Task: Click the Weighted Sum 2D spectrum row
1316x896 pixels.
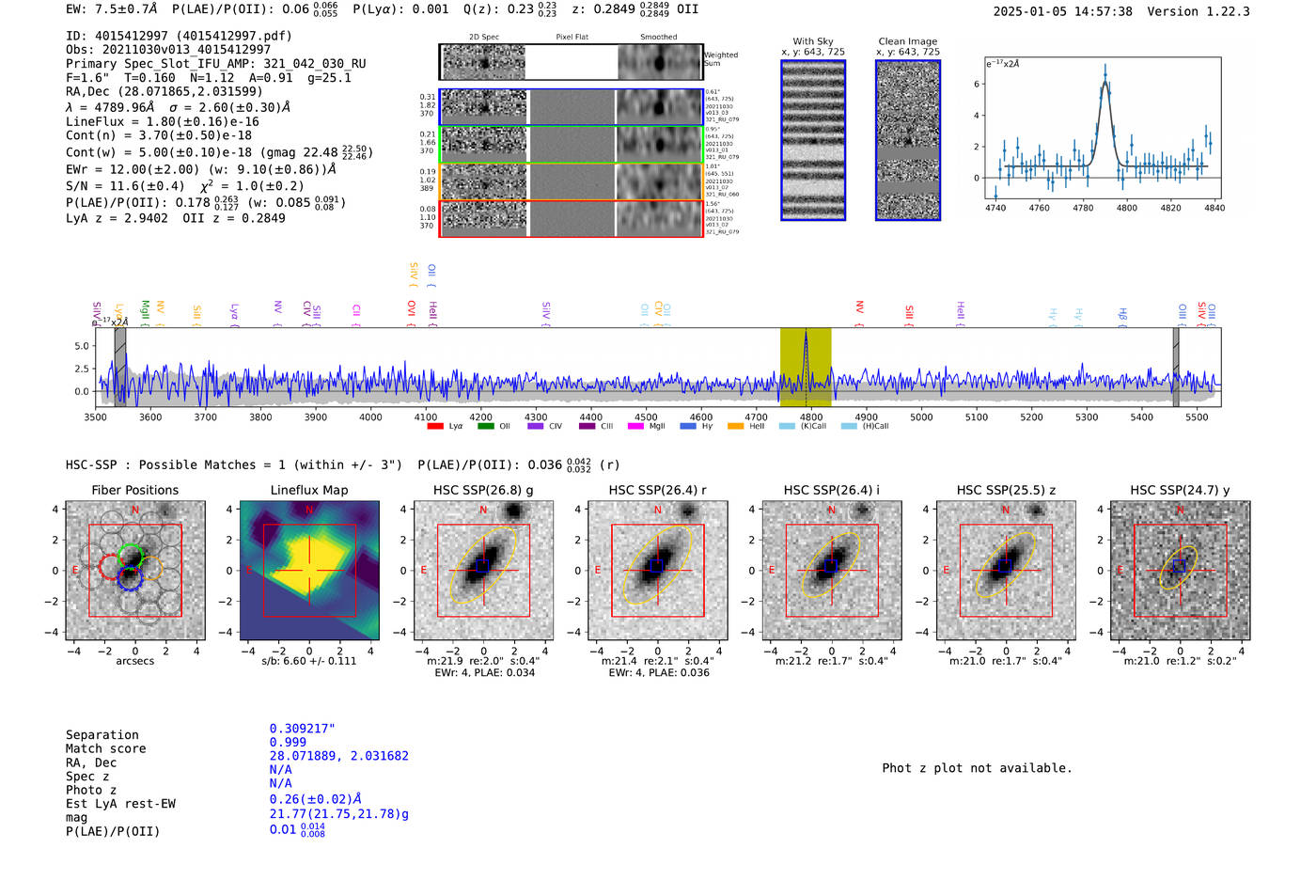Action: 571,62
